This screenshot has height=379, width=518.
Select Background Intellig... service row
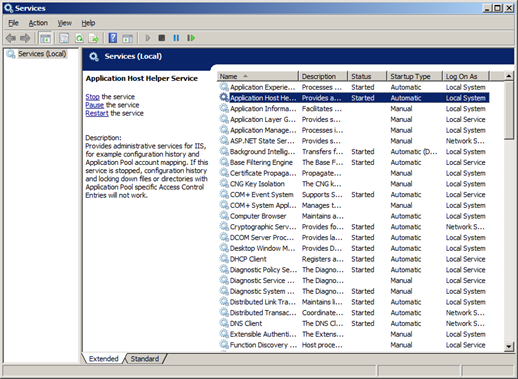pyautogui.click(x=354, y=151)
